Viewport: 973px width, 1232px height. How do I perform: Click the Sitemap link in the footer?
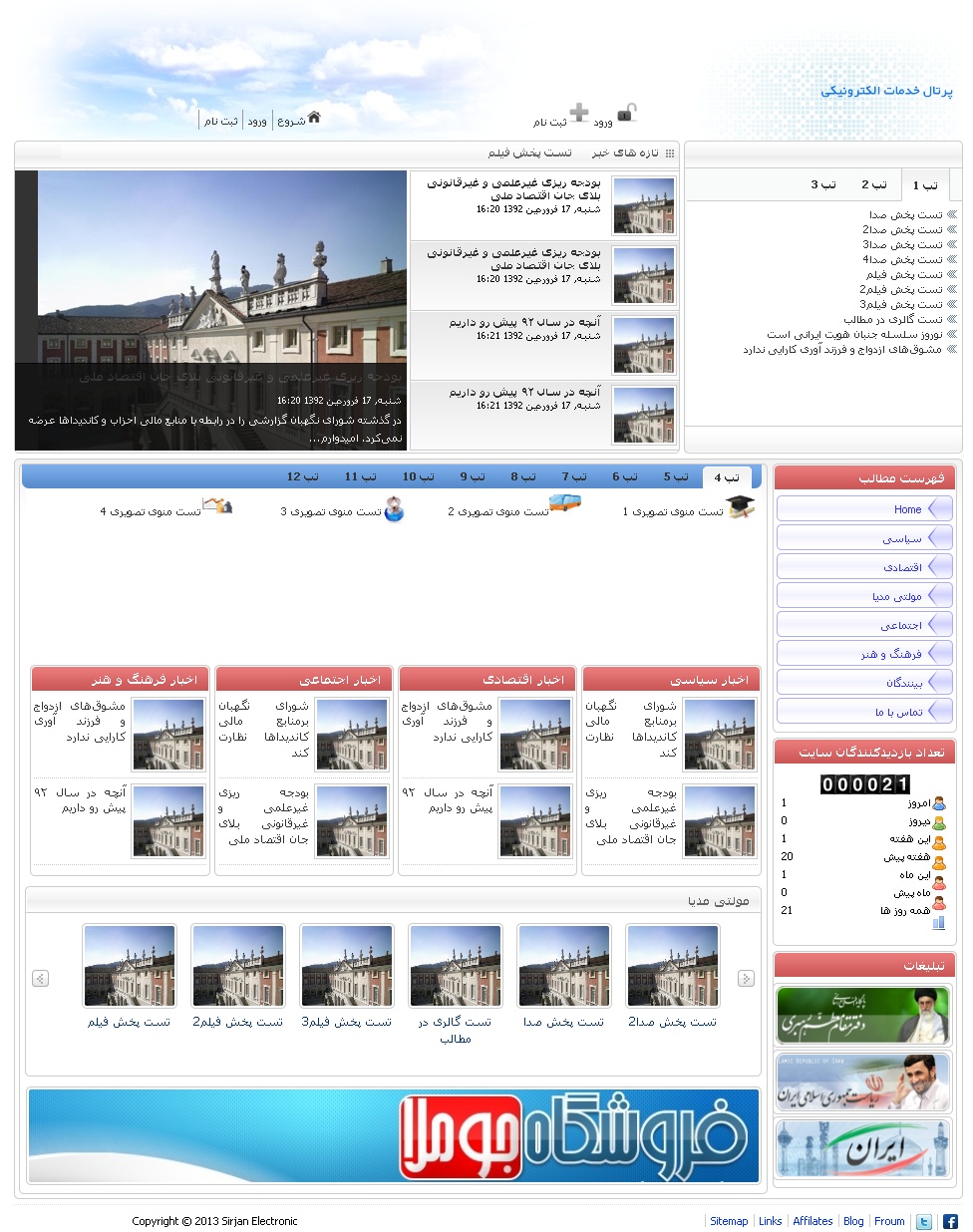[729, 1220]
